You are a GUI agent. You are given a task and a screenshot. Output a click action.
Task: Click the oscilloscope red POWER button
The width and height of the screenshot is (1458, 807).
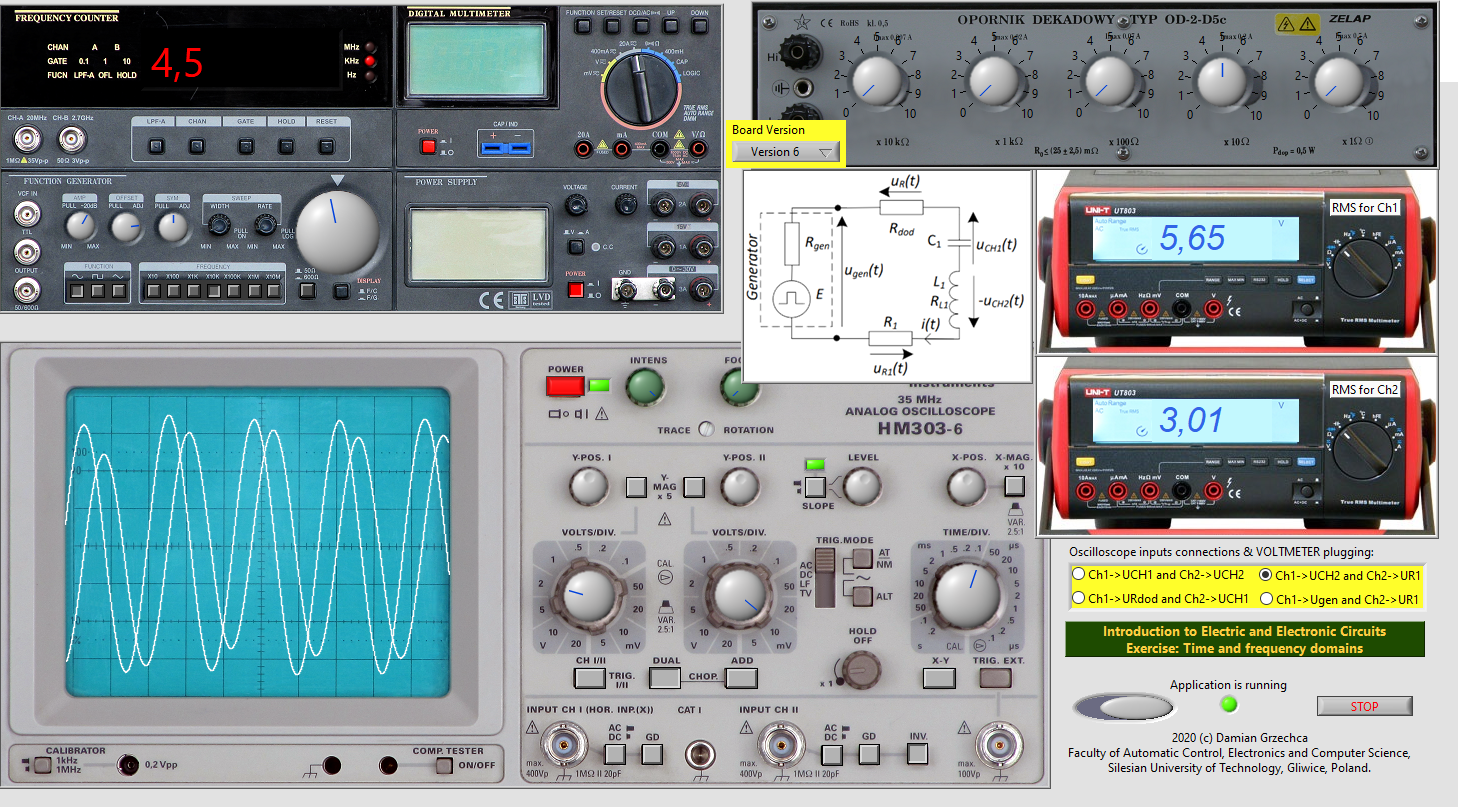coord(564,386)
